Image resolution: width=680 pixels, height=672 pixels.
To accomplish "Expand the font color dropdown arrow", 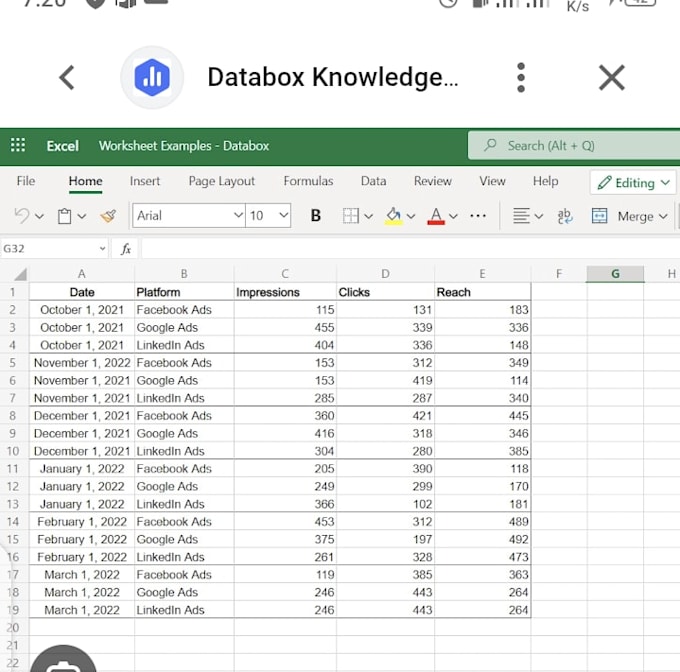I will 453,216.
